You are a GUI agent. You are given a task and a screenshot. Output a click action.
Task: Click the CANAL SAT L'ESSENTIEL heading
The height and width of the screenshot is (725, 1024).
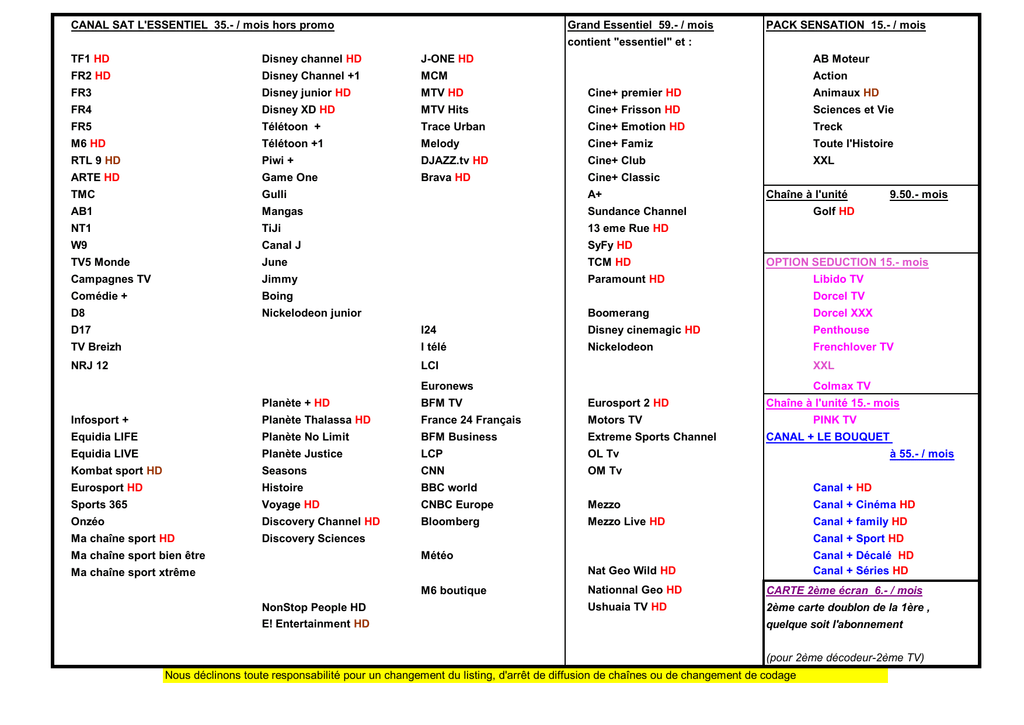pos(202,25)
